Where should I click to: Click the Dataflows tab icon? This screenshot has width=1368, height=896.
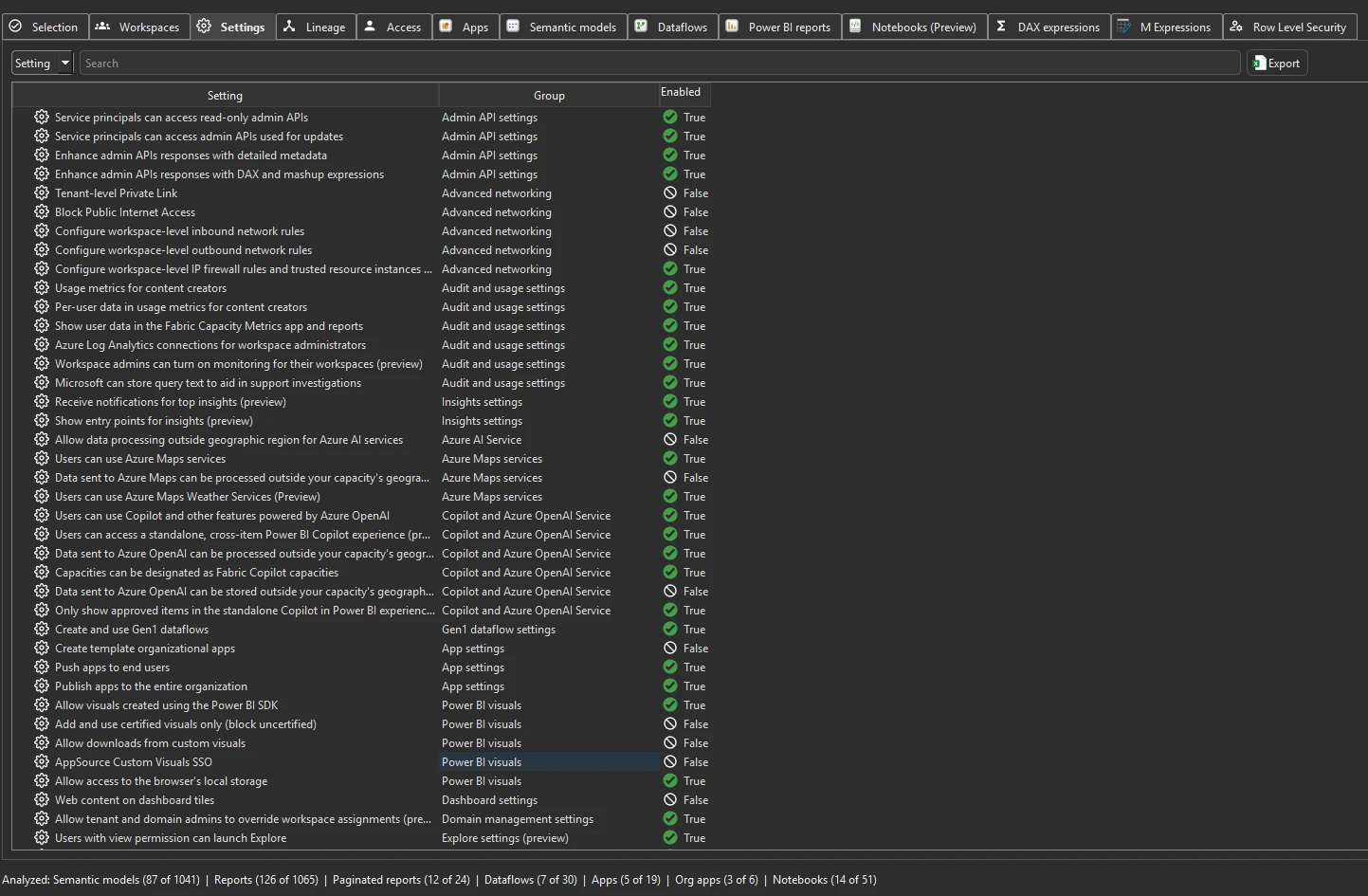tap(641, 27)
